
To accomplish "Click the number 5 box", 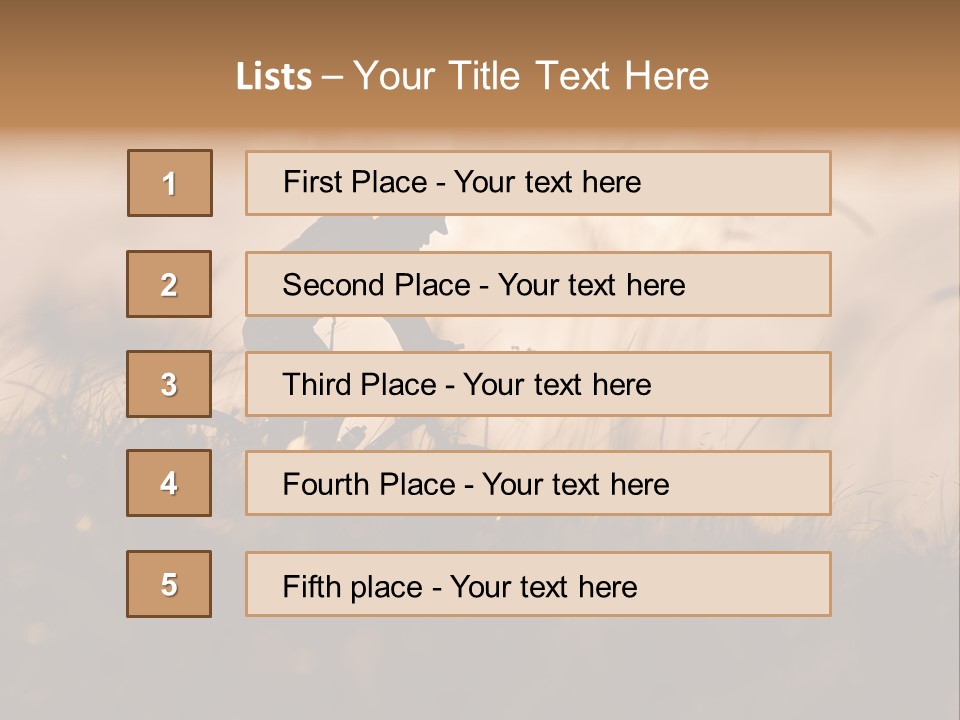I will click(x=170, y=584).
